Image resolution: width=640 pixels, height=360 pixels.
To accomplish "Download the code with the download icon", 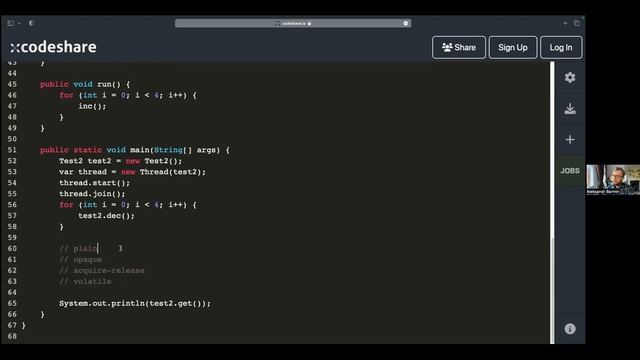I will point(570,109).
